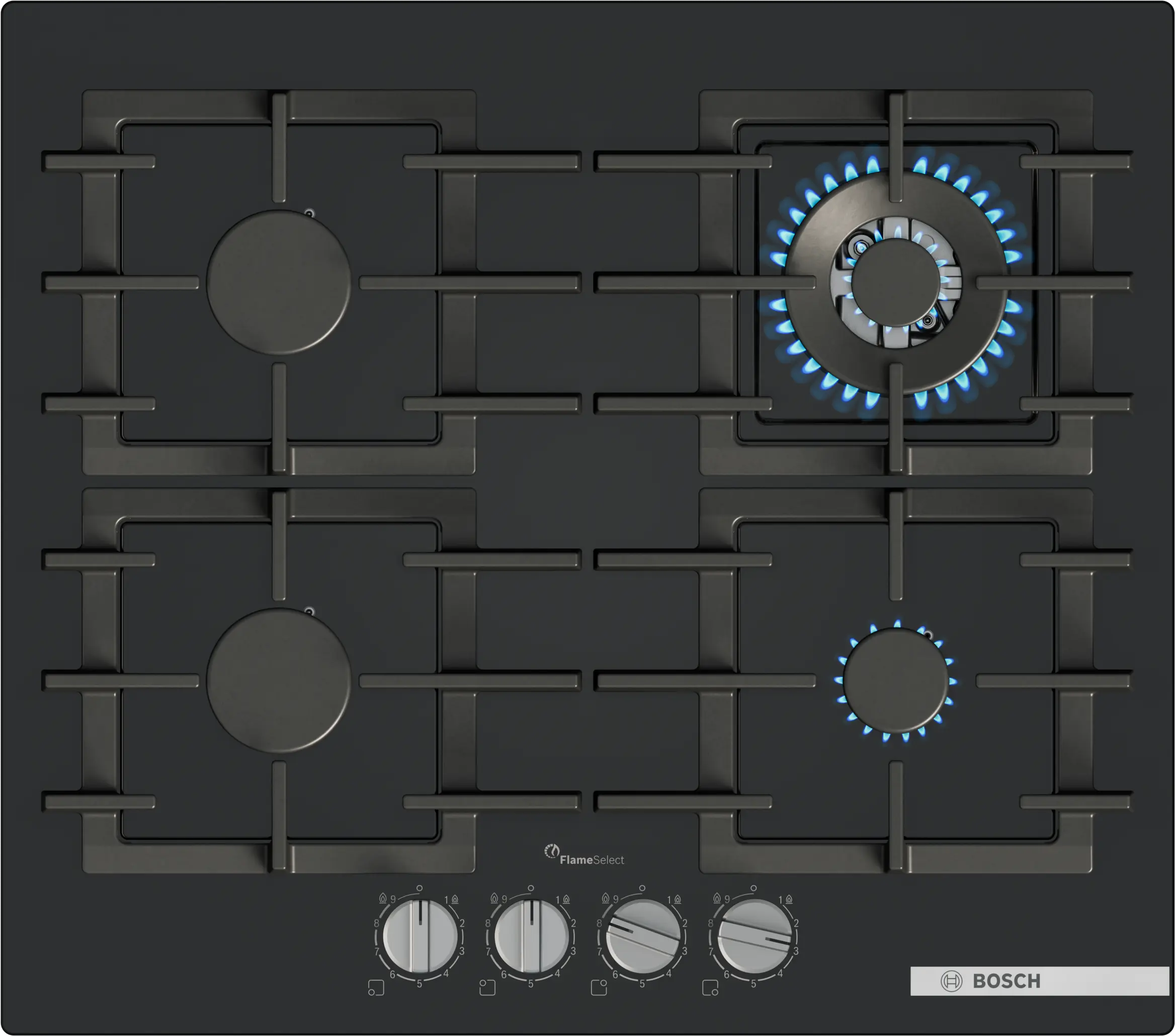Click large flame icon beside 9 on first knob
1175x1036 pixels.
click(383, 898)
